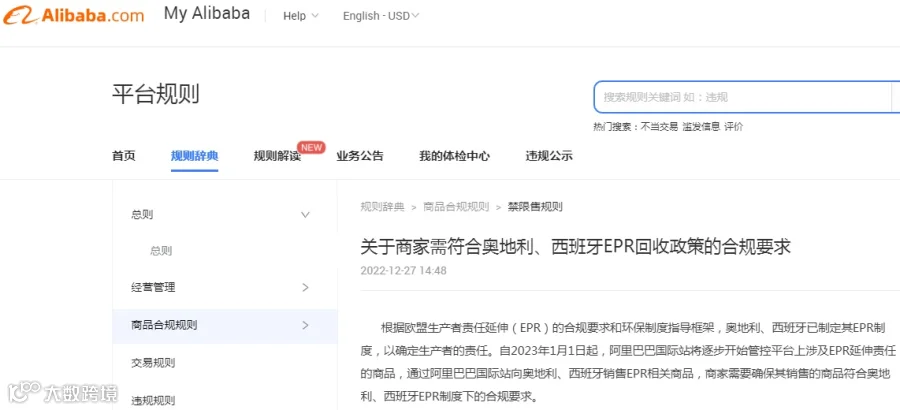
Task: Go to the 首页 tab
Action: (123, 156)
